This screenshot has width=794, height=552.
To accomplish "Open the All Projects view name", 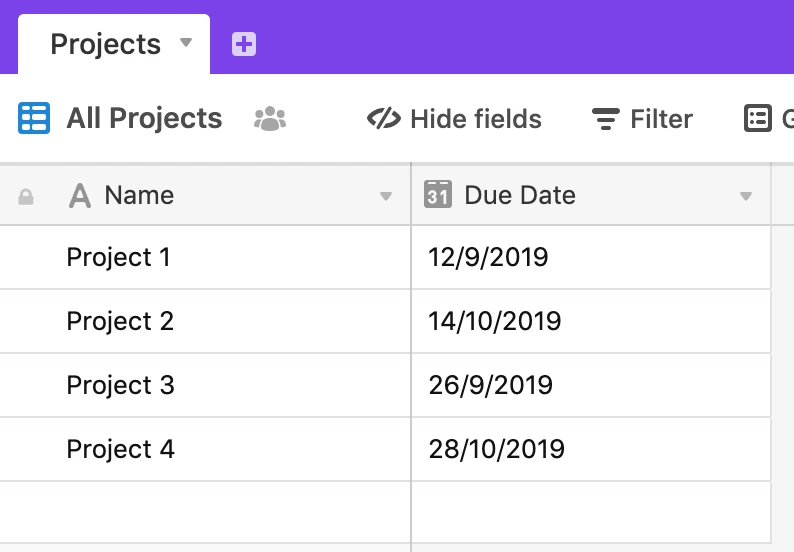I will 144,119.
